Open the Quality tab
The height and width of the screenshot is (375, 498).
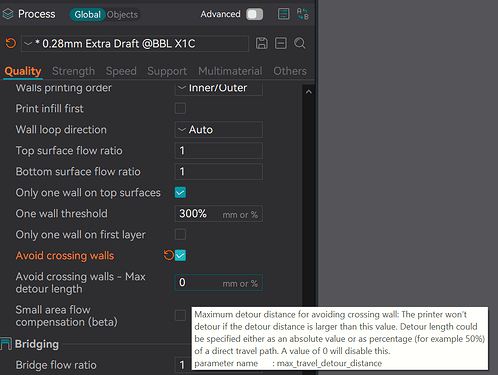pos(23,71)
